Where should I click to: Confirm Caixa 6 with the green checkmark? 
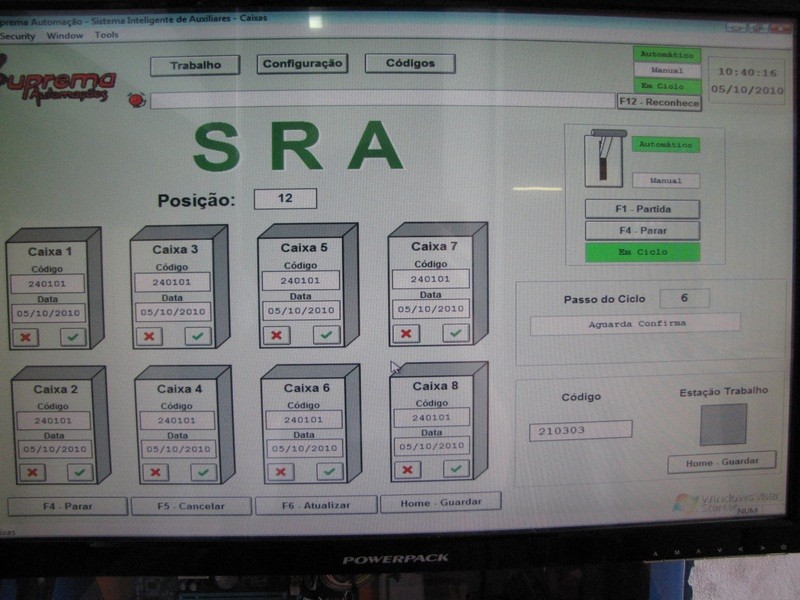click(329, 471)
